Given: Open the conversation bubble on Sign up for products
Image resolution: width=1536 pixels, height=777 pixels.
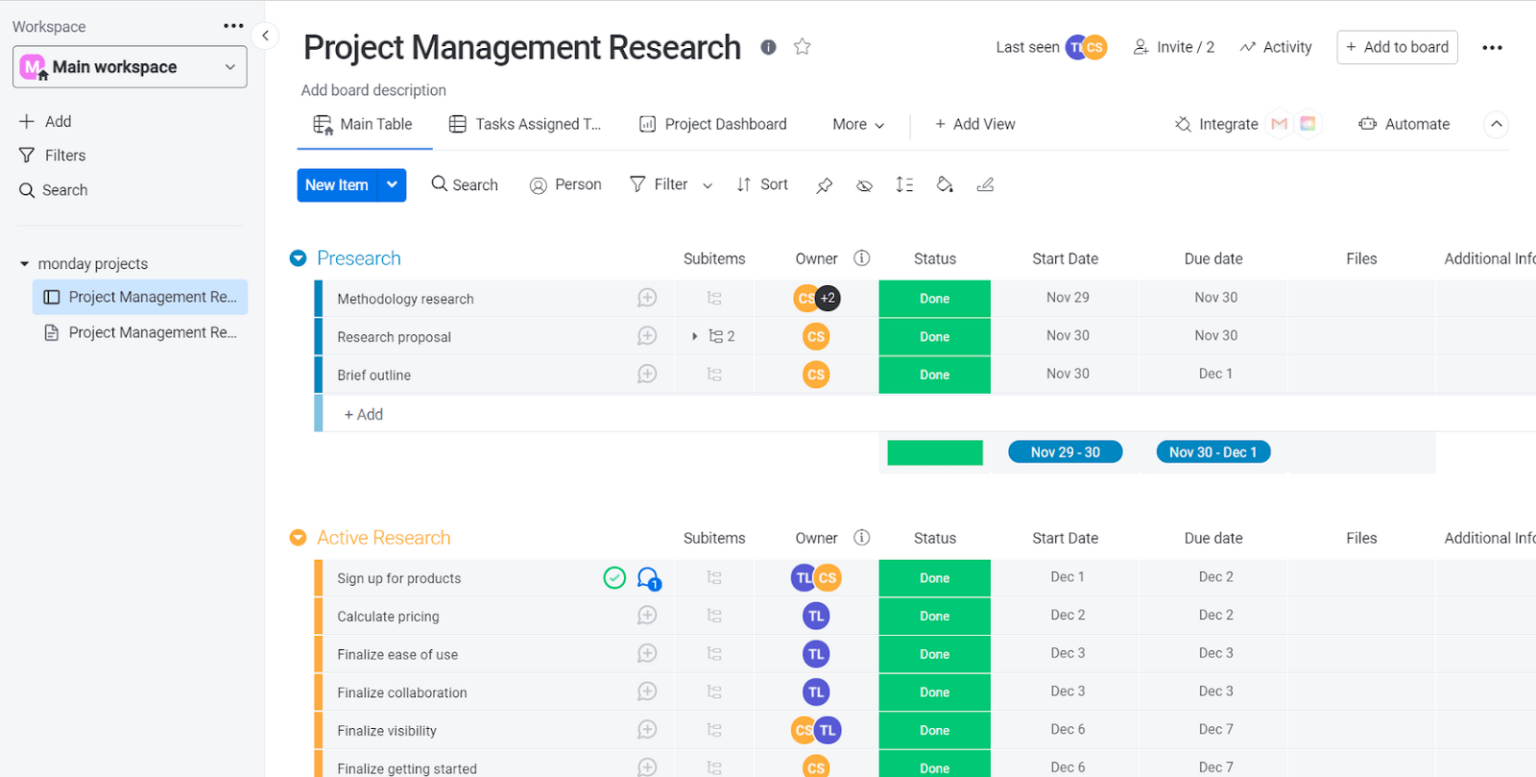Looking at the screenshot, I should [650, 578].
